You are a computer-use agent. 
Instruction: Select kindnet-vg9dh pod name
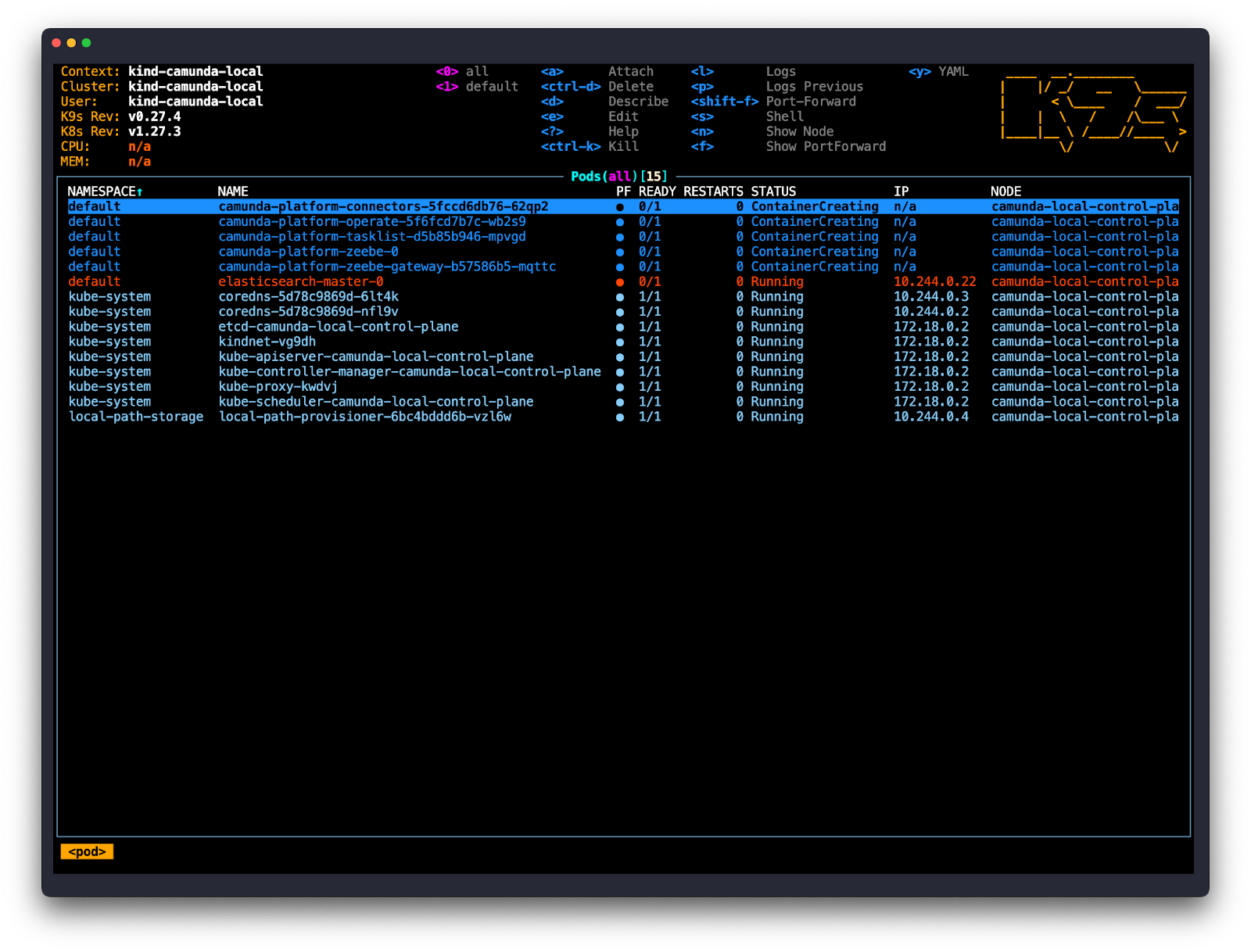click(267, 342)
